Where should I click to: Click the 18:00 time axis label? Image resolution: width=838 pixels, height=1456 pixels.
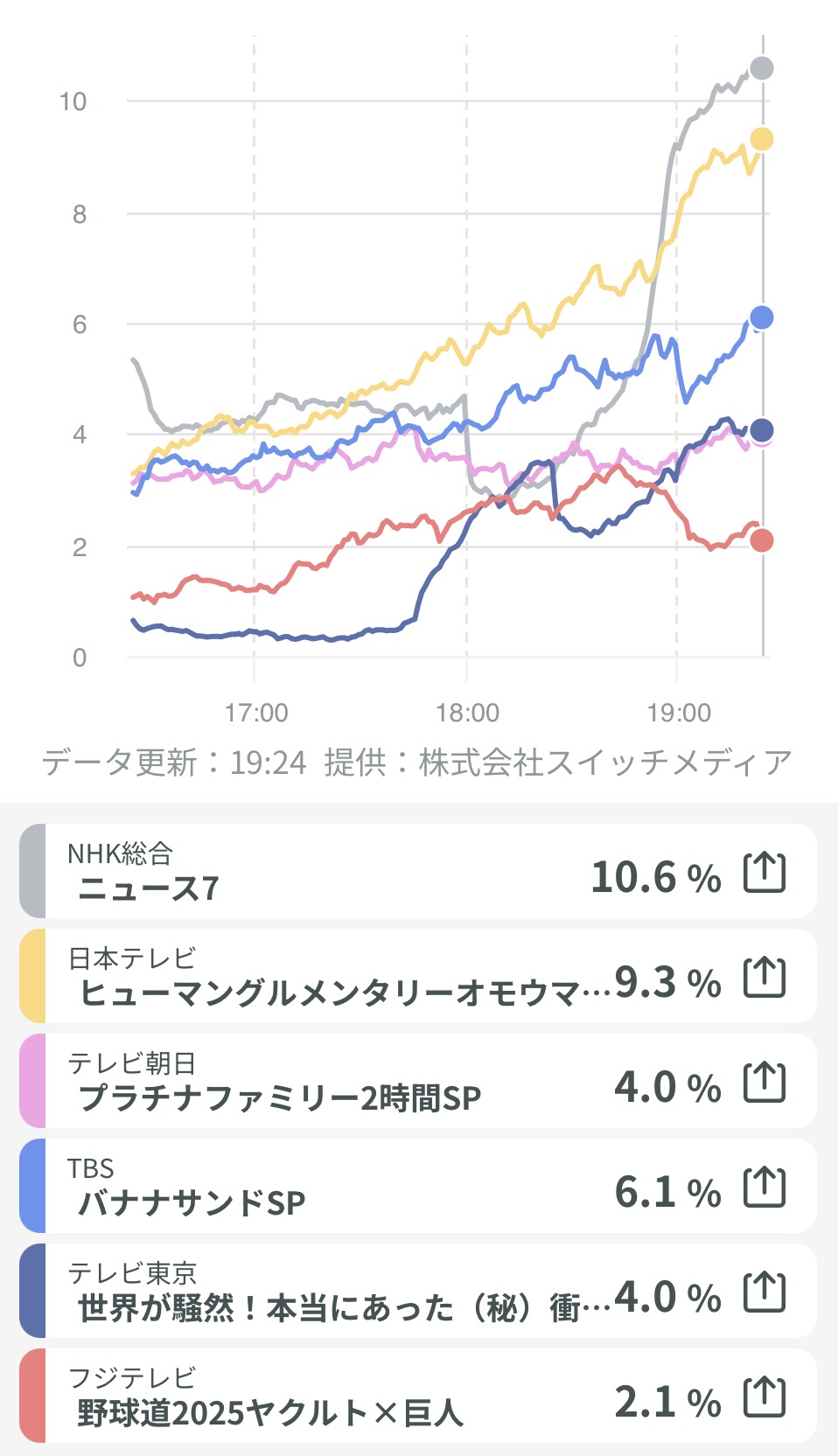tap(467, 713)
